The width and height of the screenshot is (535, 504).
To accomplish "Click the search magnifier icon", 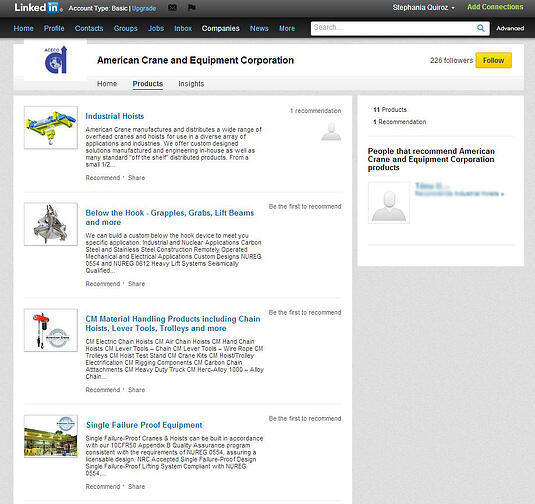I will (x=481, y=28).
